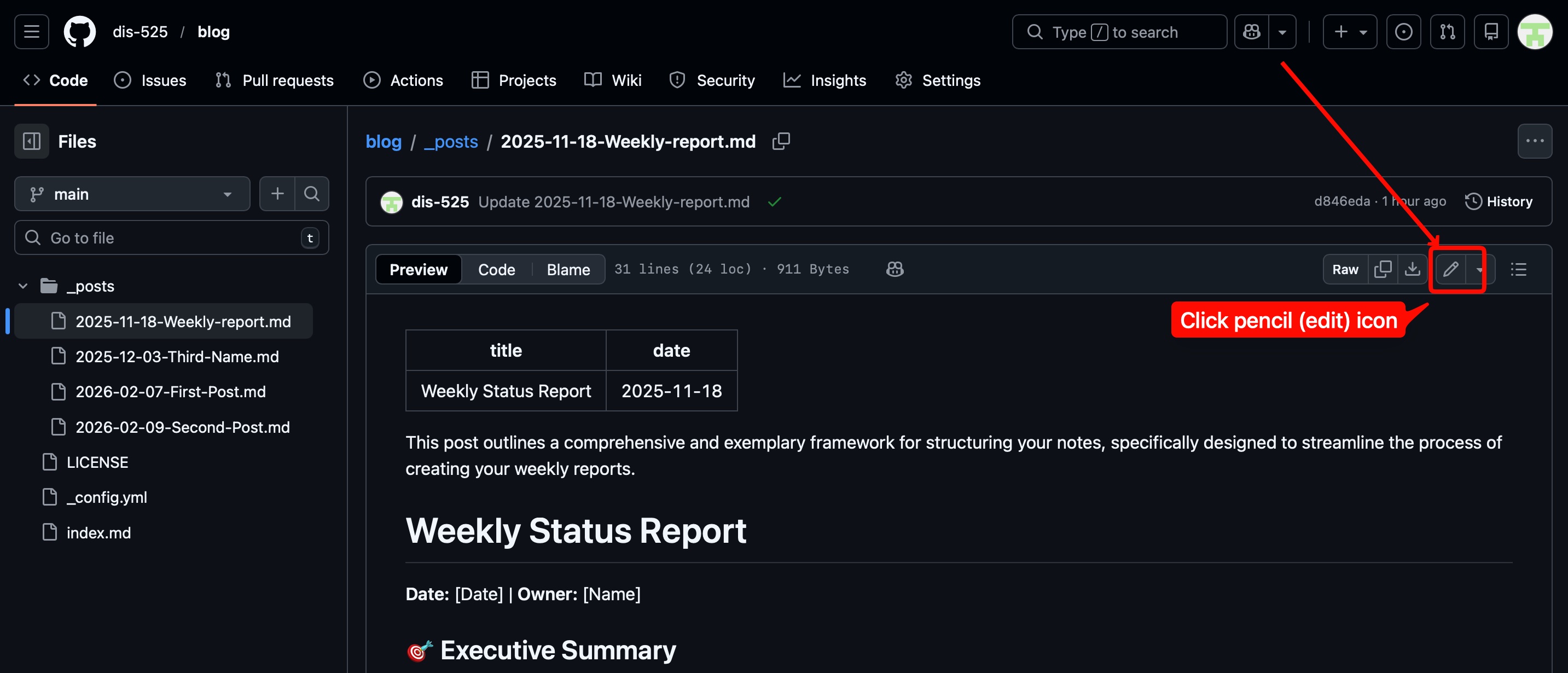
Task: Open the main branch dropdown
Action: click(131, 194)
